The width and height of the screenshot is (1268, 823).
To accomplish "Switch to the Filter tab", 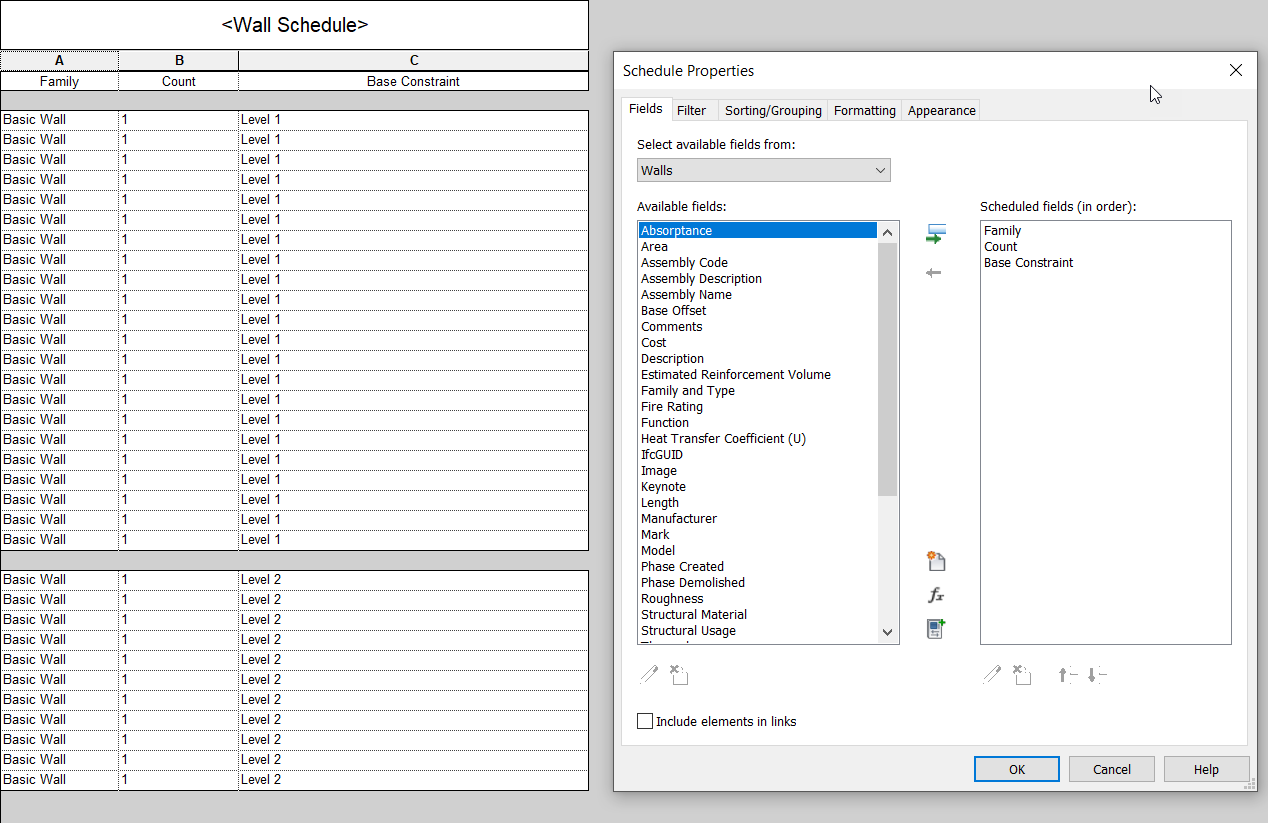I will [694, 110].
